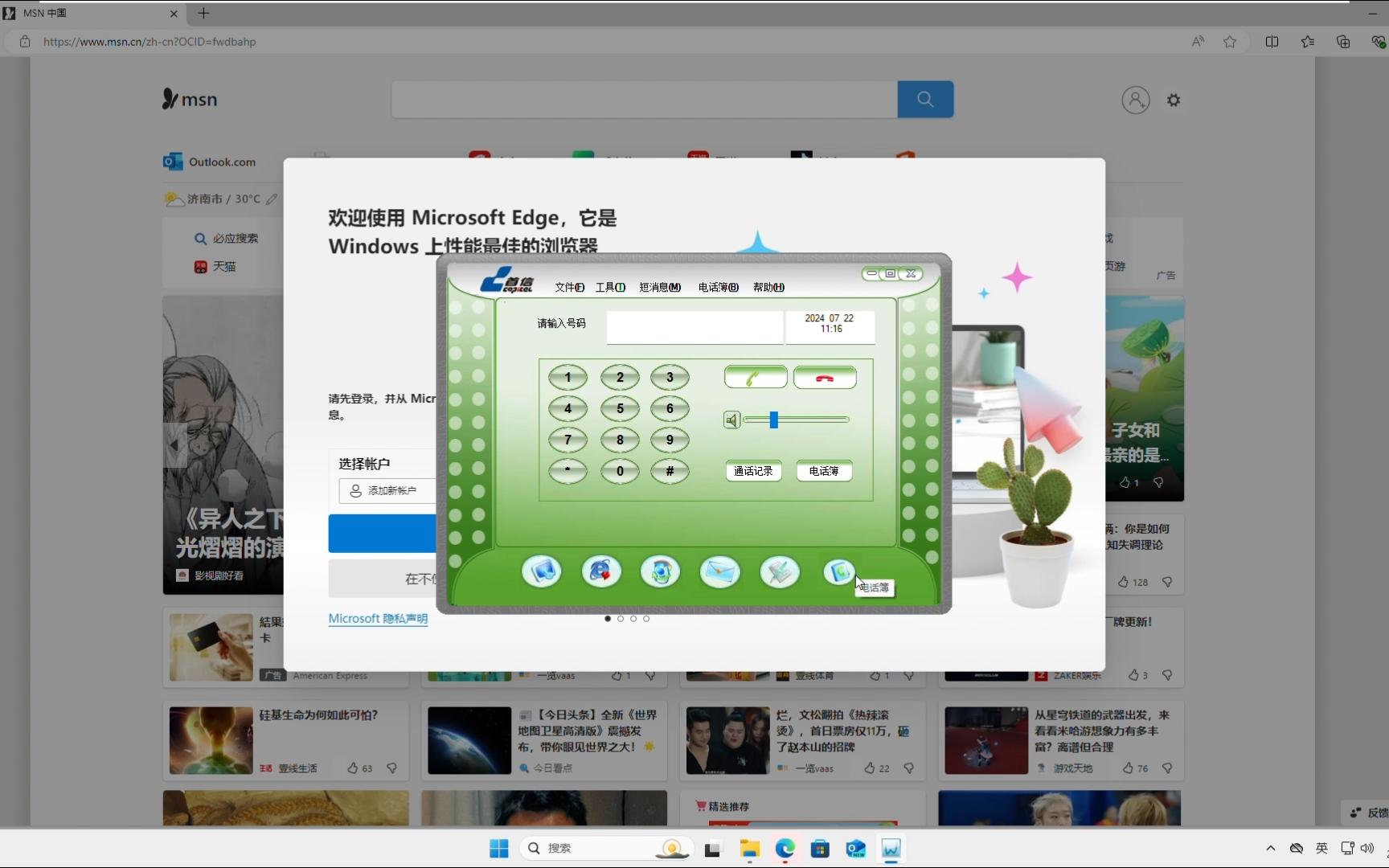Dial digit 3 on the keypad
1389x868 pixels.
(670, 378)
